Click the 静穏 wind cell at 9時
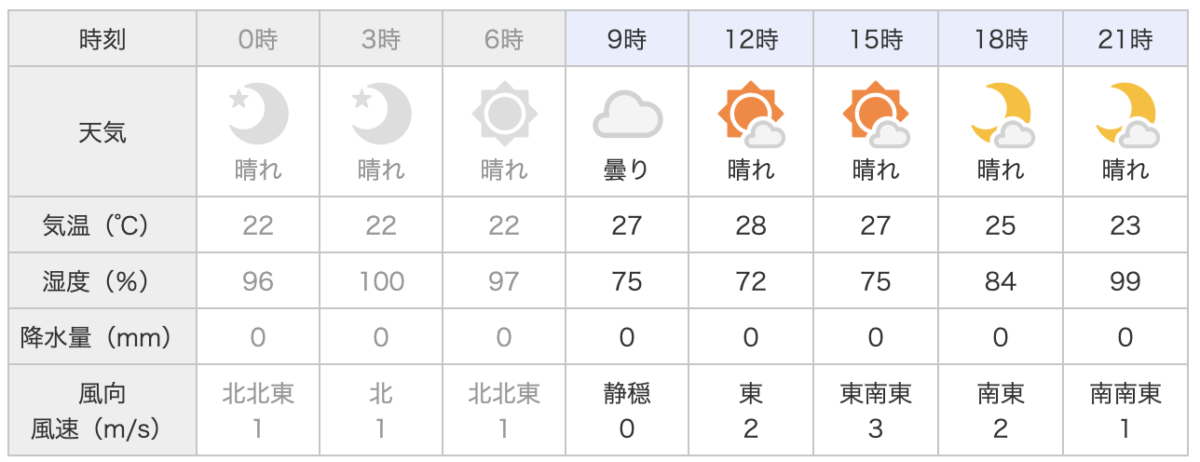 coord(627,410)
